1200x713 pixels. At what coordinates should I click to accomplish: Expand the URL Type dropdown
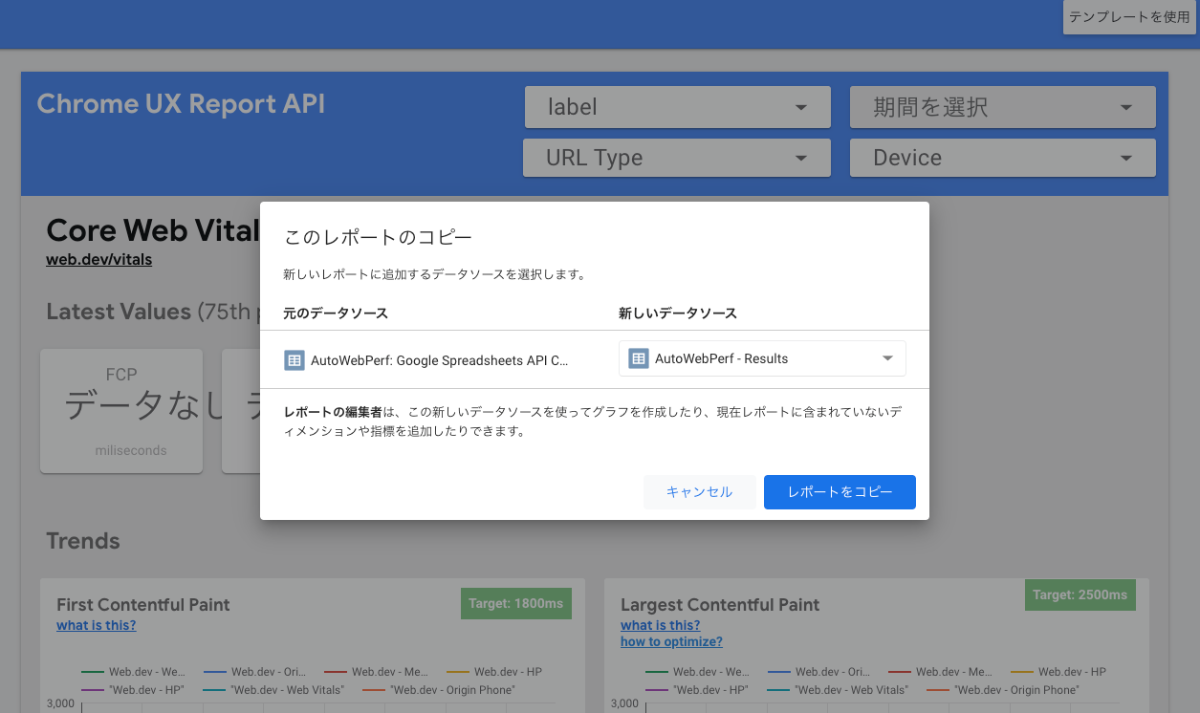click(677, 158)
